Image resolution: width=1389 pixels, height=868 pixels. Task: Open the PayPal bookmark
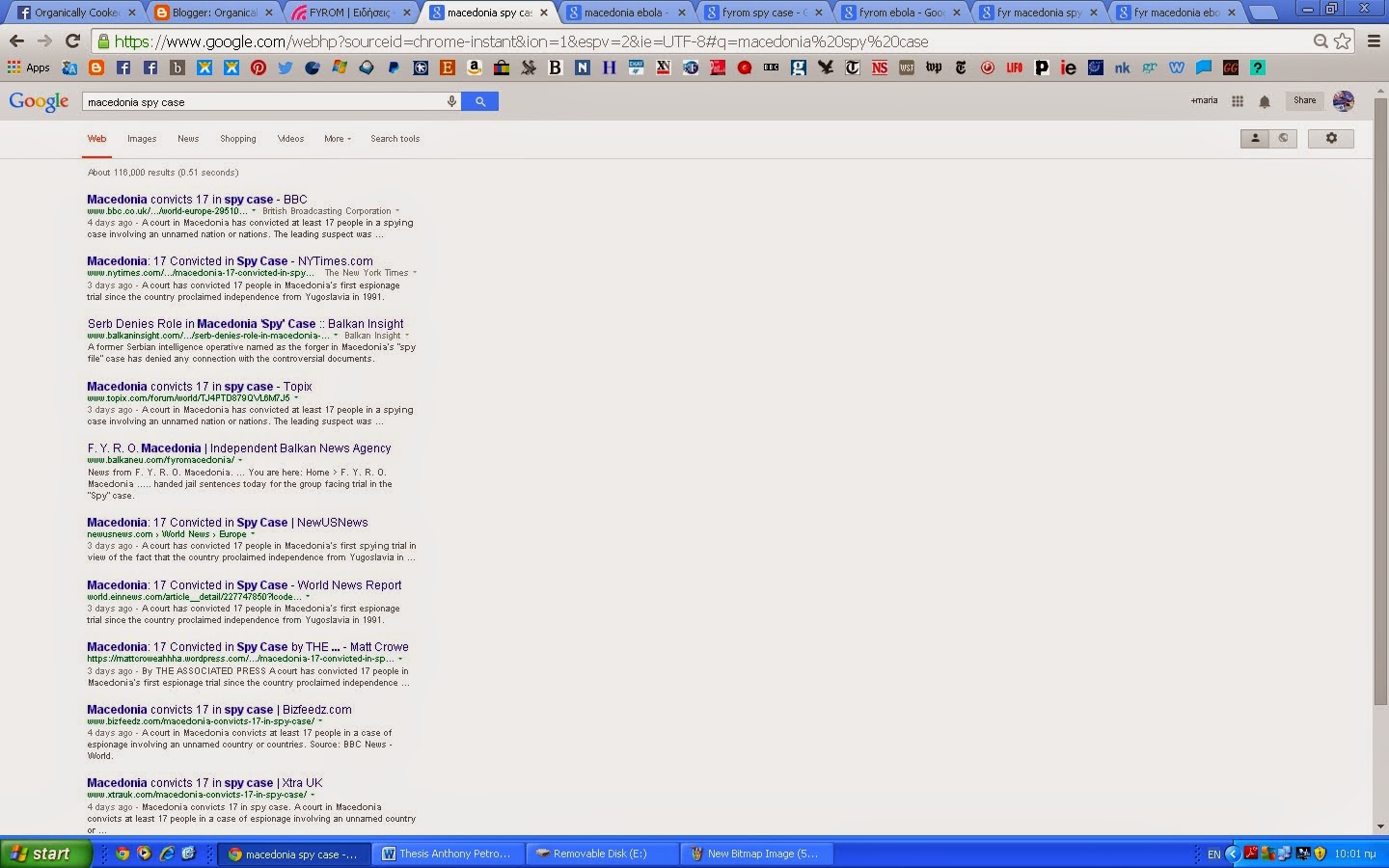(x=394, y=68)
